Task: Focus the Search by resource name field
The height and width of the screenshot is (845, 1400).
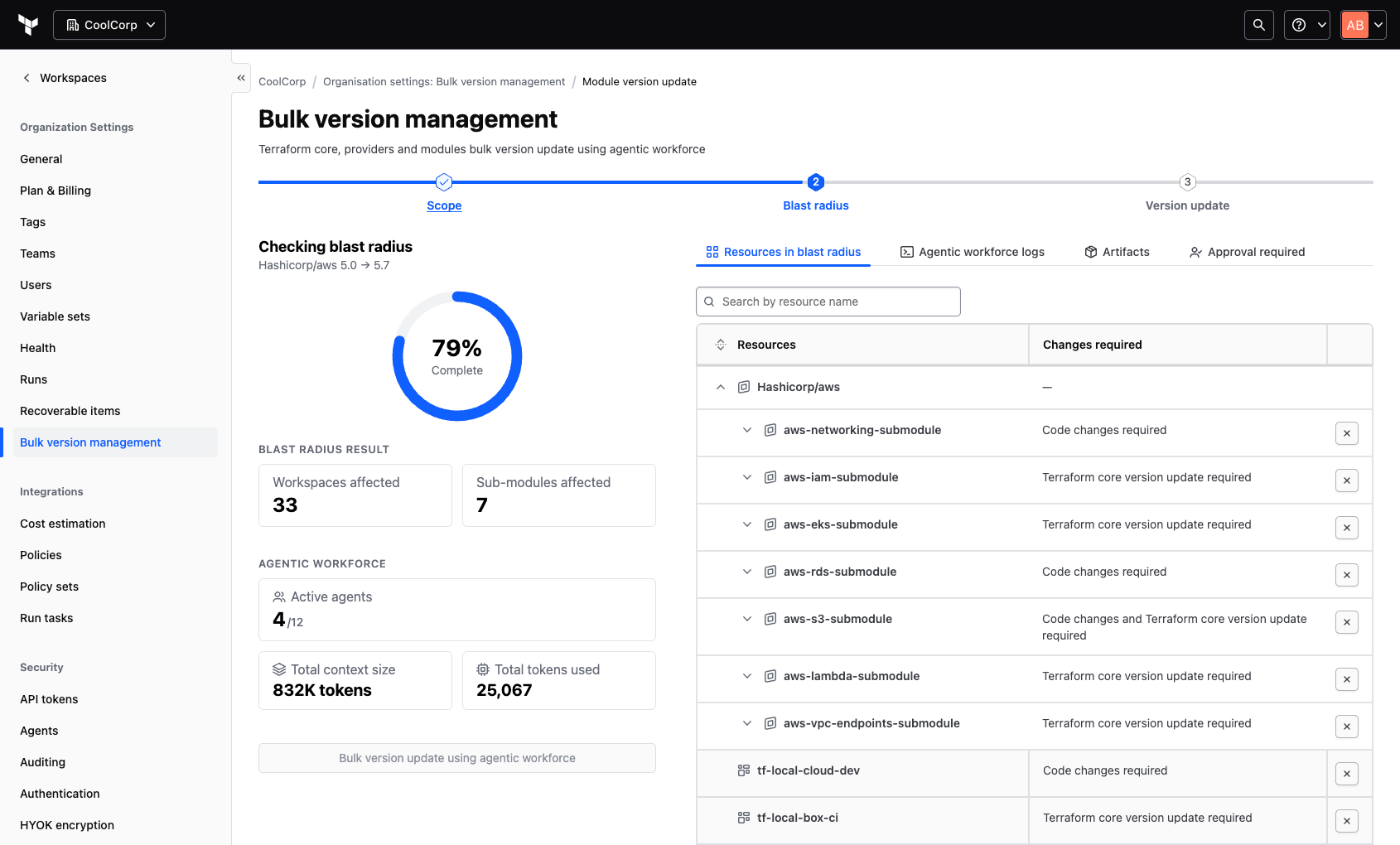Action: pyautogui.click(x=828, y=302)
